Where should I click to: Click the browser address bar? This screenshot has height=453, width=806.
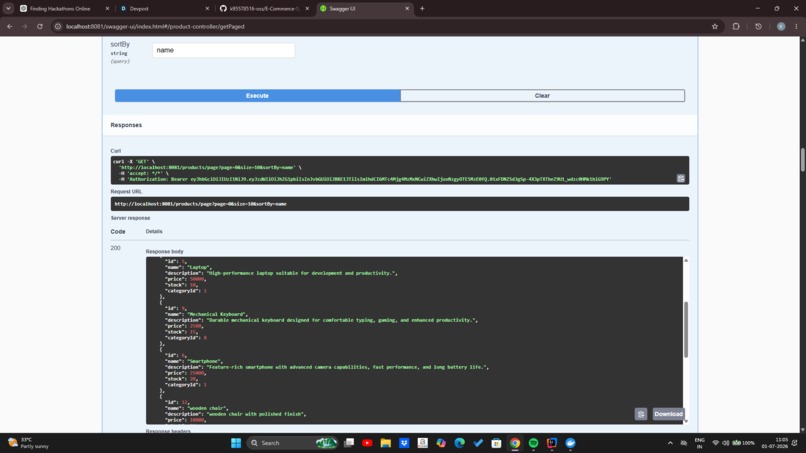click(380, 27)
